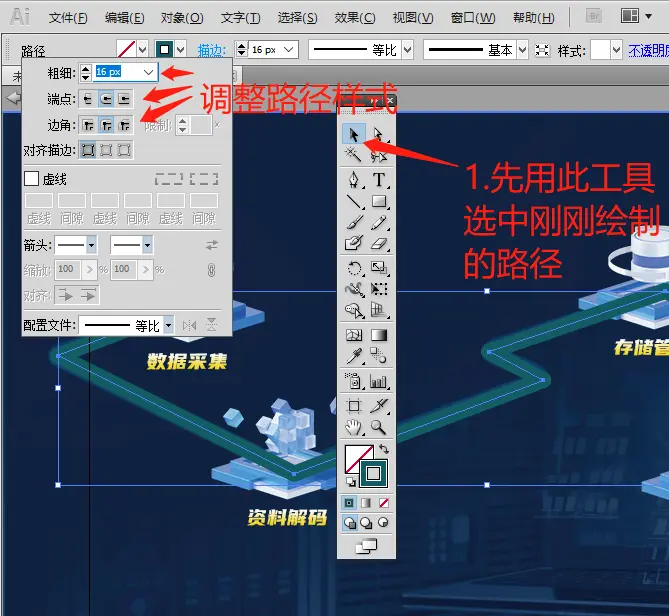Open stroke weight dropdown in control bar
669x616 pixels.
point(289,50)
